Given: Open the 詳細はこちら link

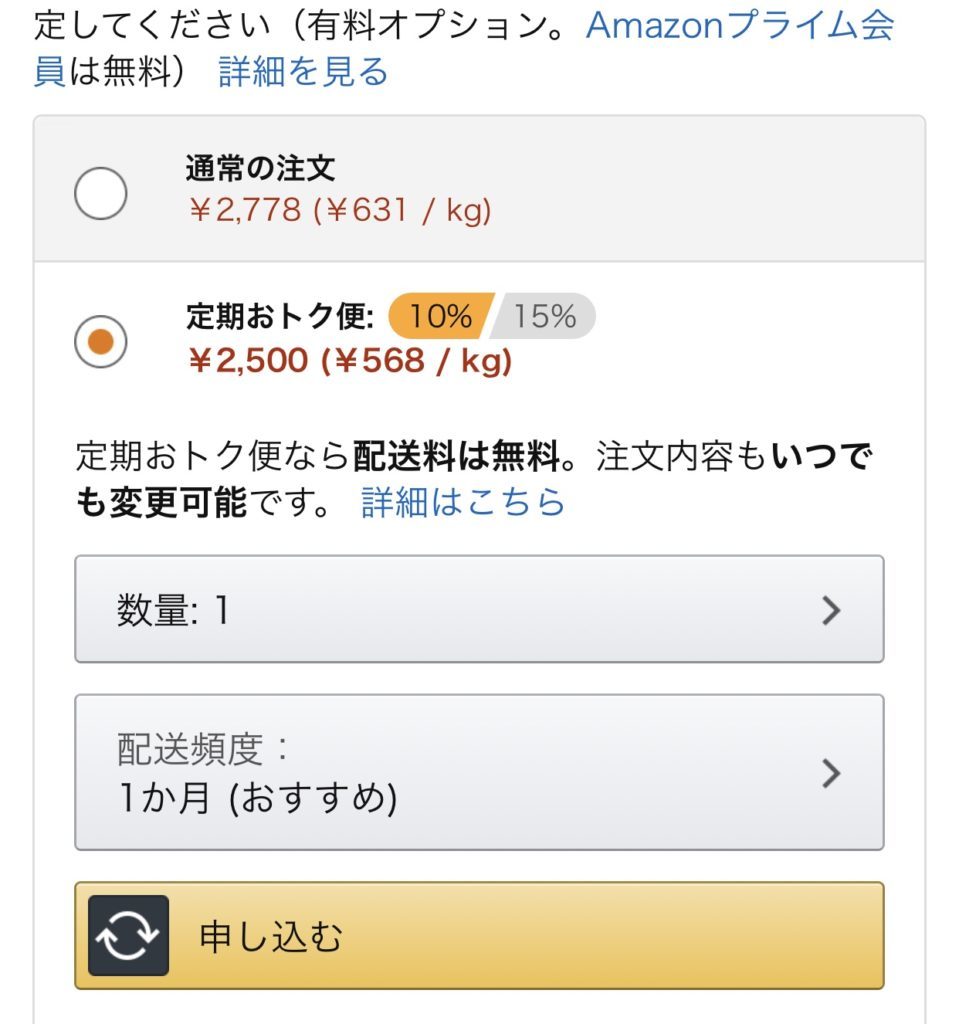Looking at the screenshot, I should (463, 502).
